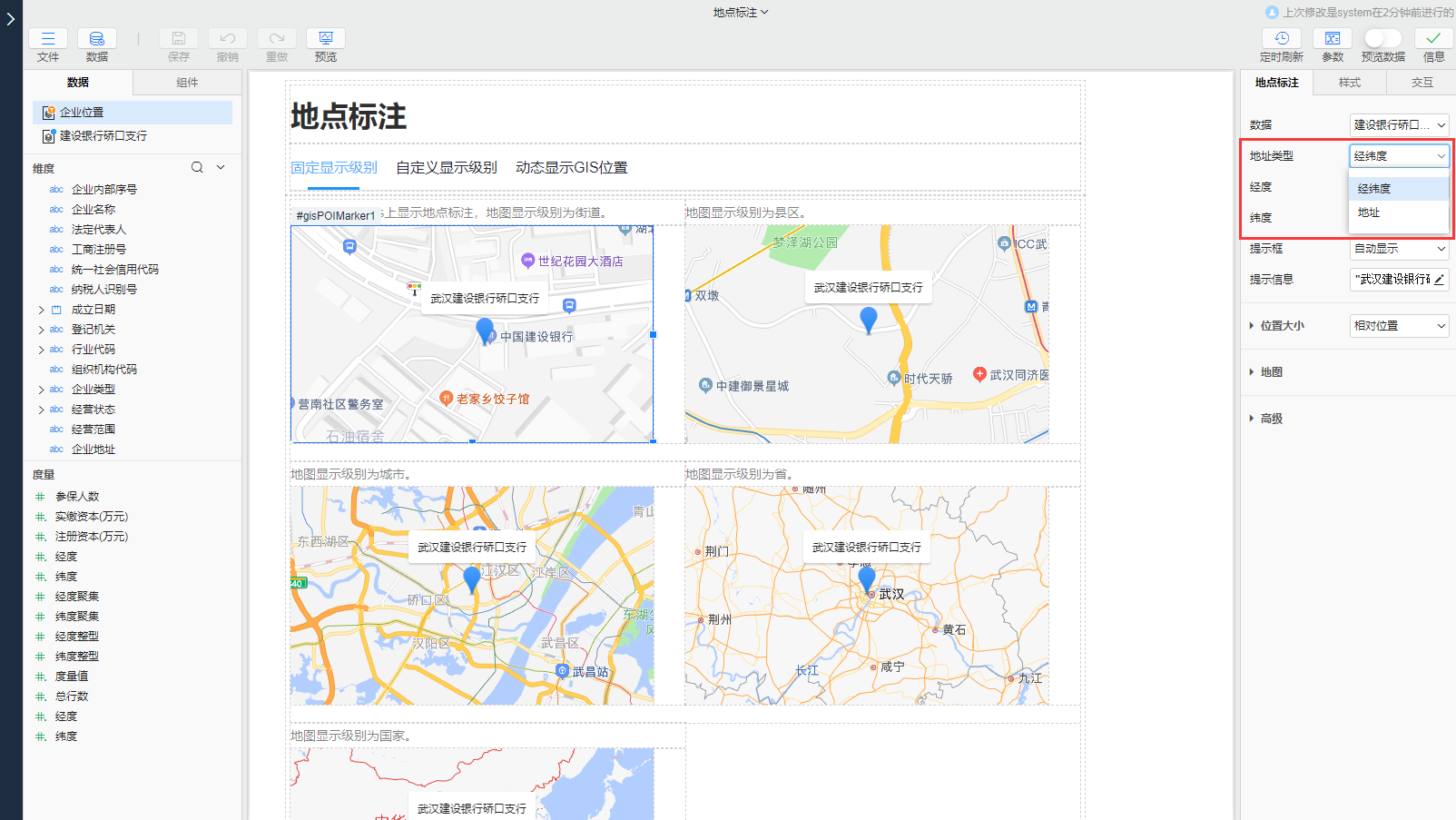The height and width of the screenshot is (820, 1456).
Task: Switch to the 样式 tab
Action: 1350,82
